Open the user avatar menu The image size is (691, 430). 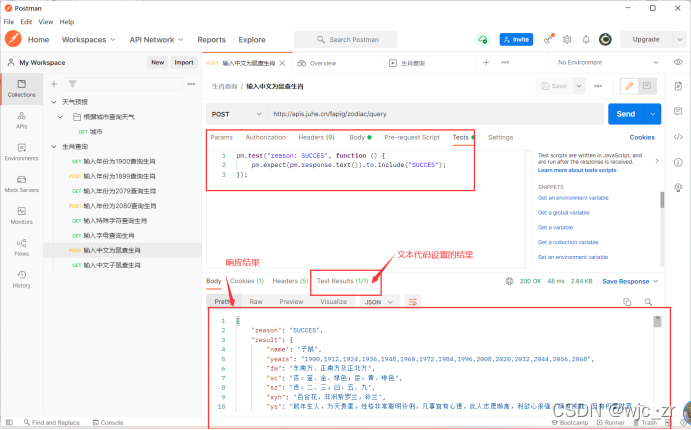605,39
